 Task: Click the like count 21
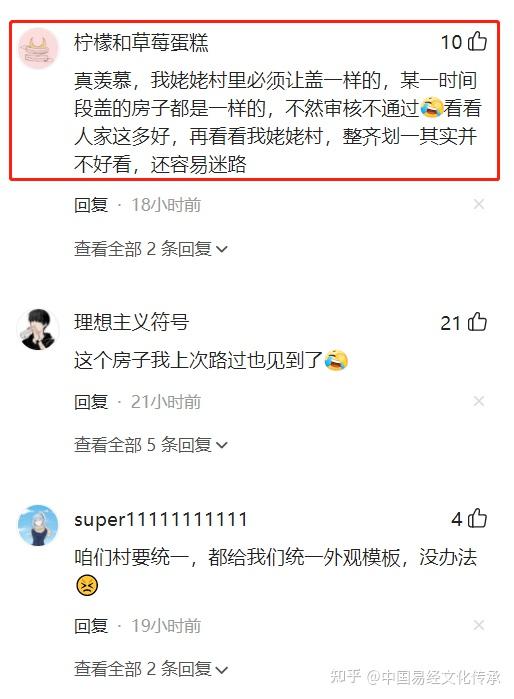[x=450, y=323]
